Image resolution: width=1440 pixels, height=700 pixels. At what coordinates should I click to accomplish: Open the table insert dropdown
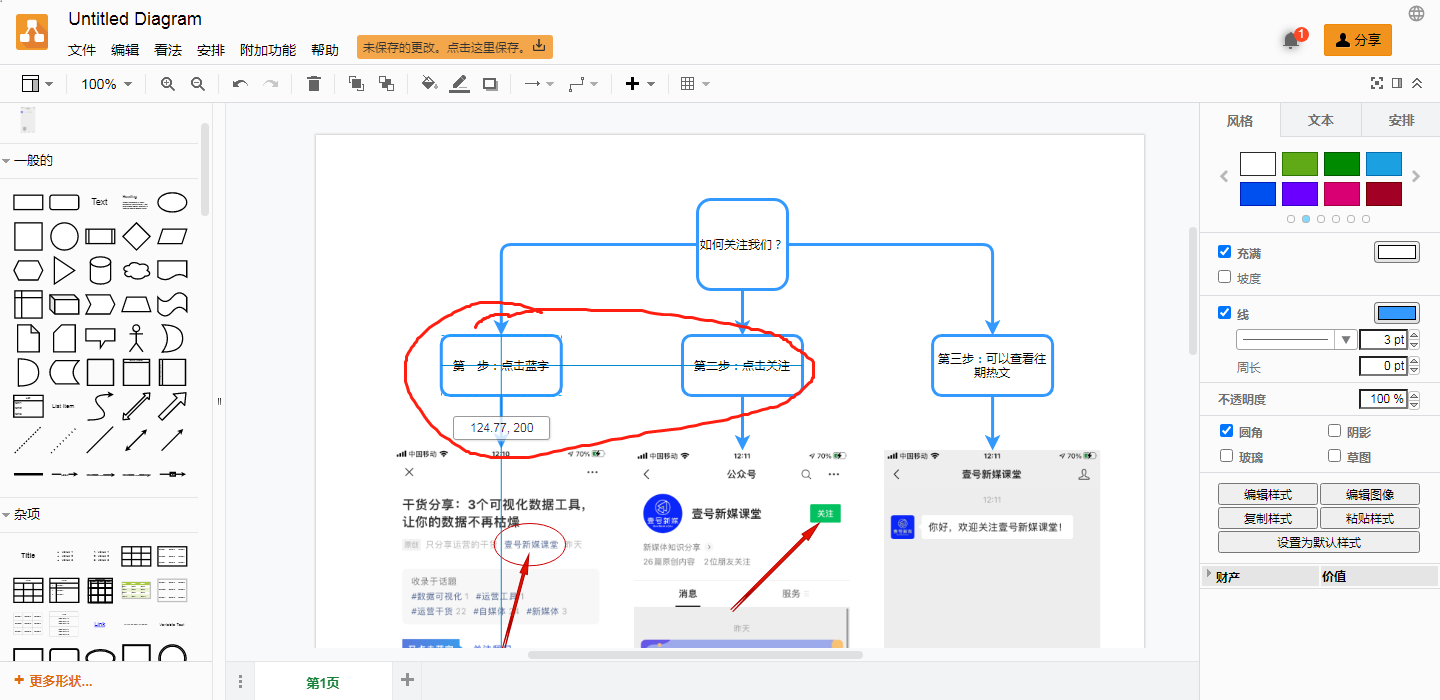[x=695, y=84]
